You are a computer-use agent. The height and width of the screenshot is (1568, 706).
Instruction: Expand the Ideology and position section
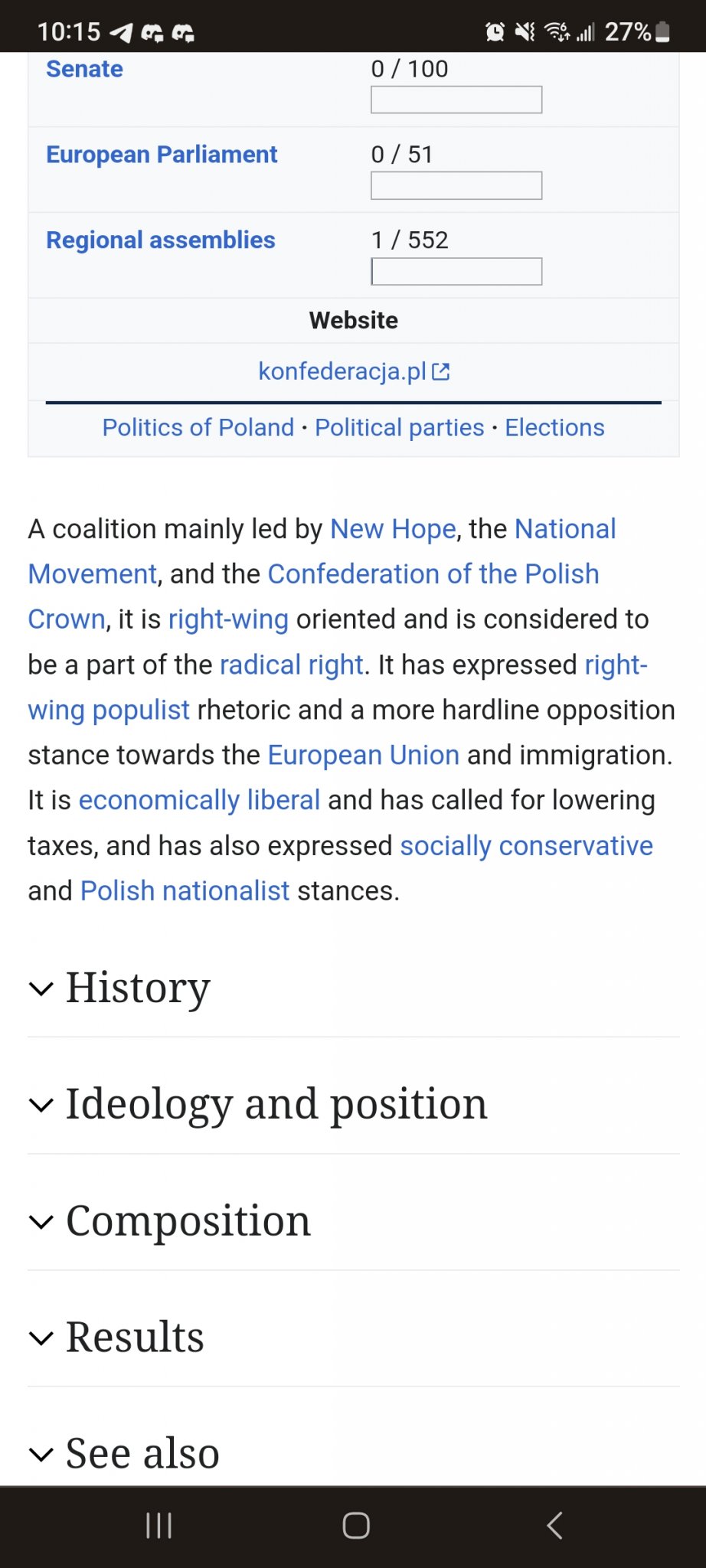(276, 1104)
